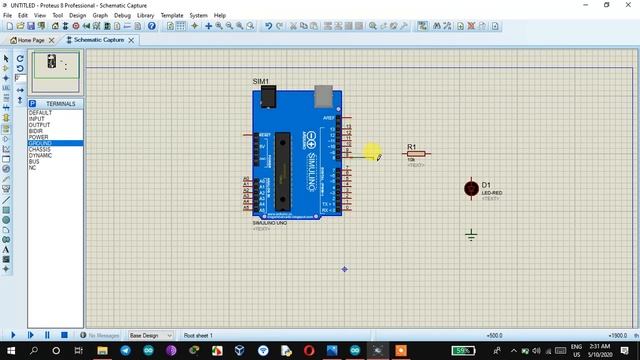The image size is (640, 360).
Task: Click the Zoom Out magnifier icon
Action: [229, 26]
